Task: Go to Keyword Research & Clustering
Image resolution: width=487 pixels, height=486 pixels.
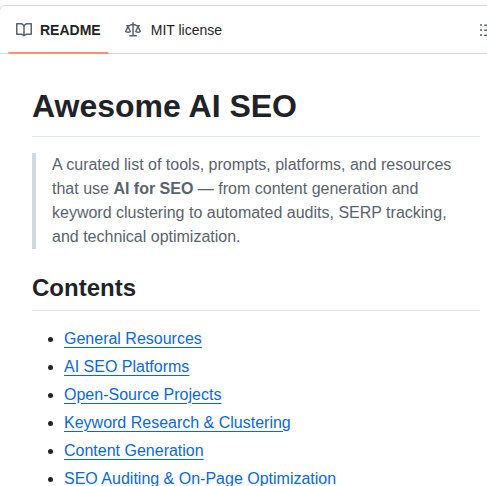Action: tap(177, 423)
